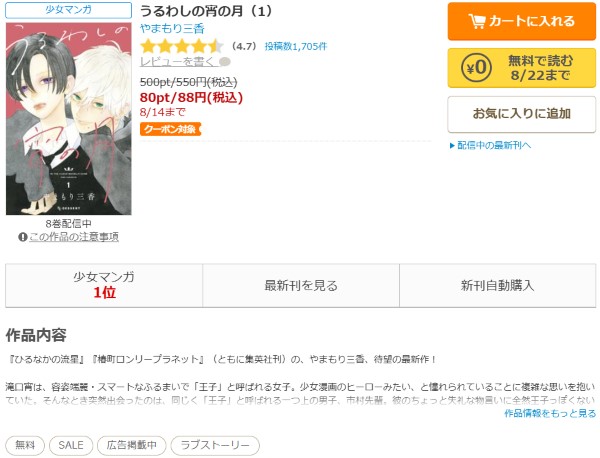The height and width of the screenshot is (458, 600).
Task: Click the speech bubble icon beside レビューを書く
Action: tap(226, 61)
